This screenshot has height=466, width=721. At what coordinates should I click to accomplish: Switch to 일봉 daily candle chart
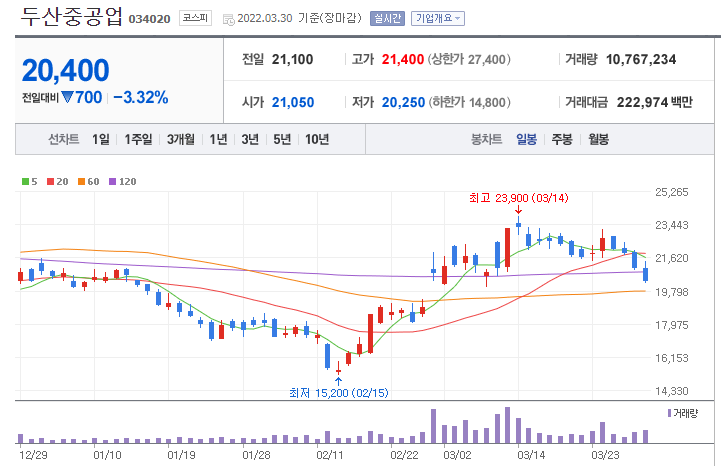526,139
